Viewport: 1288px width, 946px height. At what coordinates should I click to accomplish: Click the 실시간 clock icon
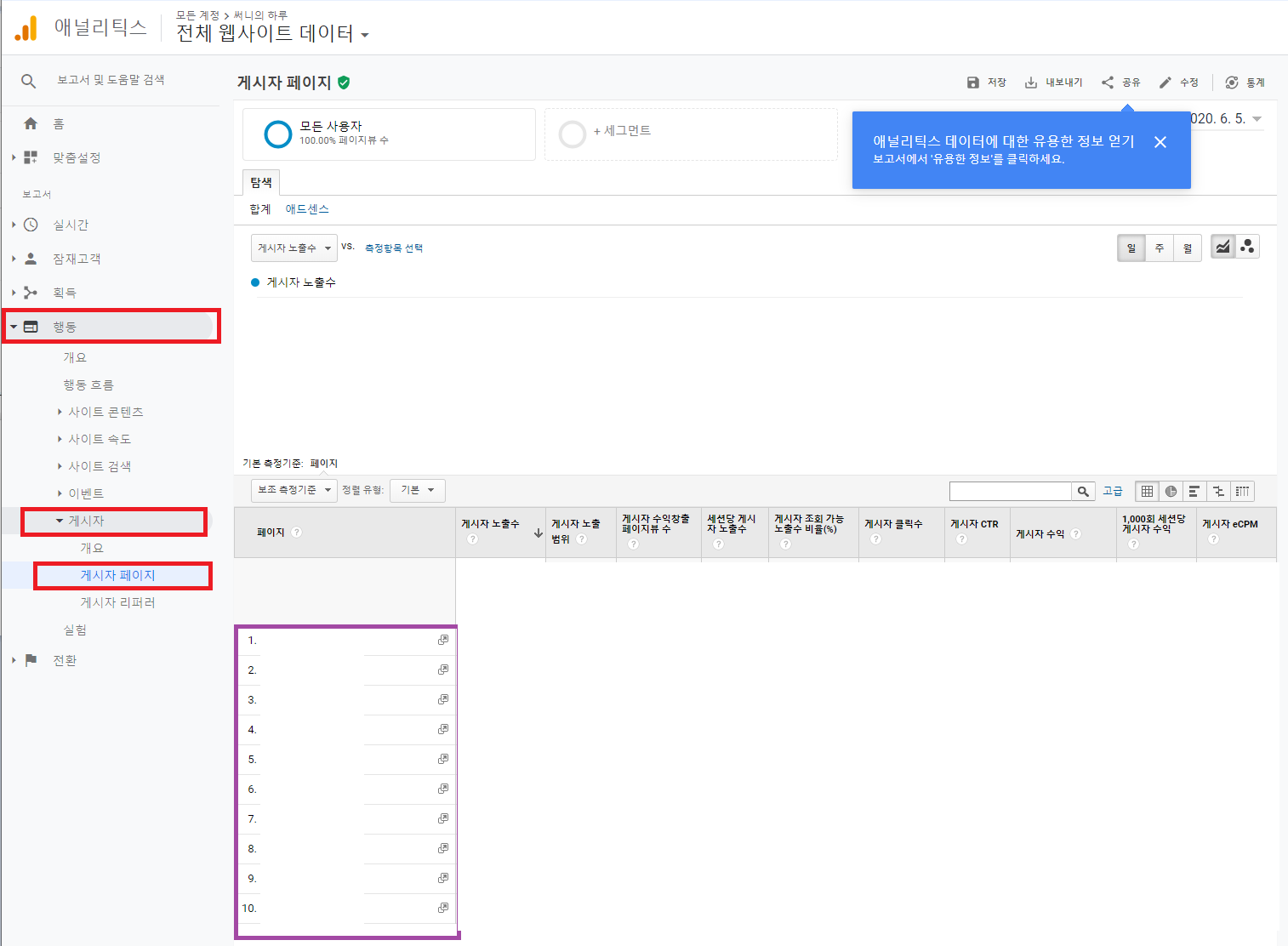click(31, 225)
